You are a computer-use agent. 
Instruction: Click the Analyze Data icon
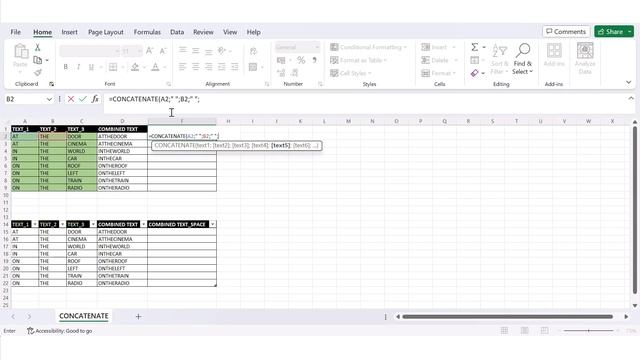pyautogui.click(x=585, y=51)
